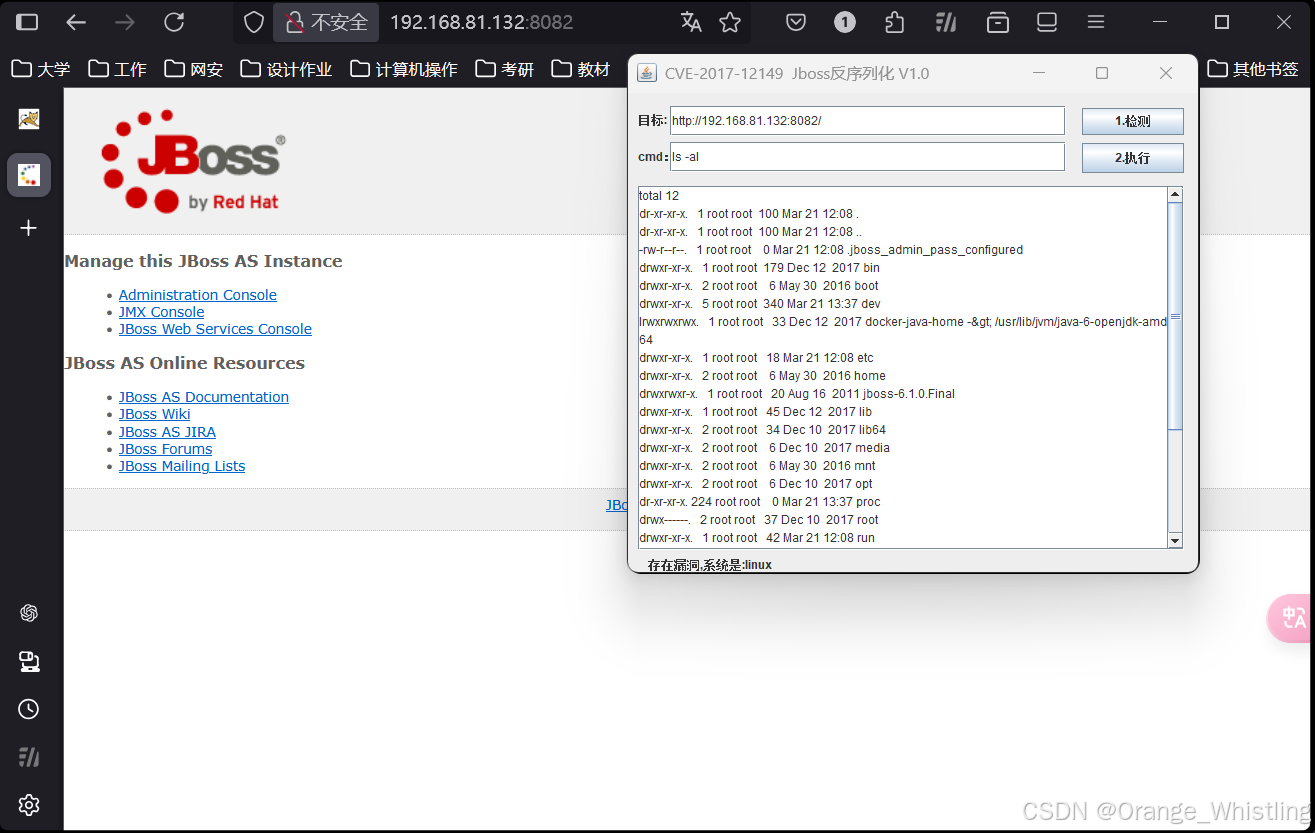Click the striped extension icon in the toolbar

tap(946, 22)
